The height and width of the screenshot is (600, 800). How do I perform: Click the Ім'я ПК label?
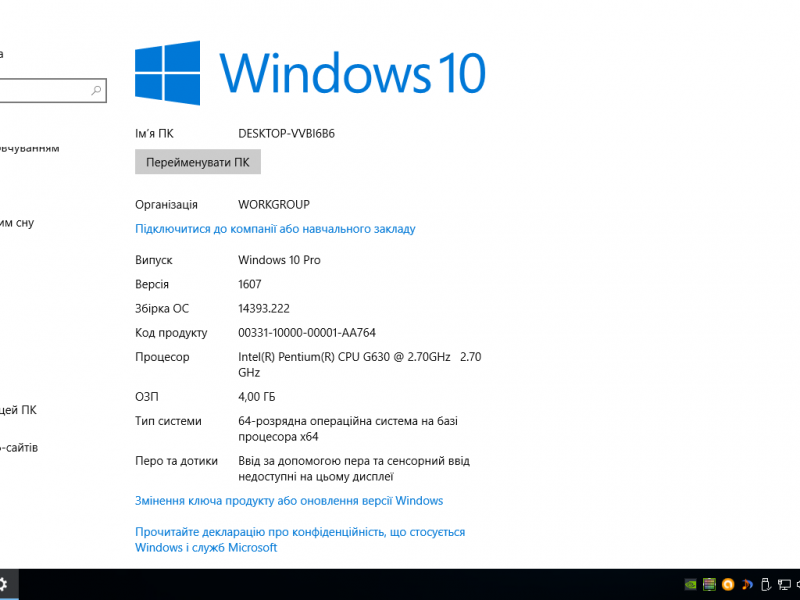(154, 134)
